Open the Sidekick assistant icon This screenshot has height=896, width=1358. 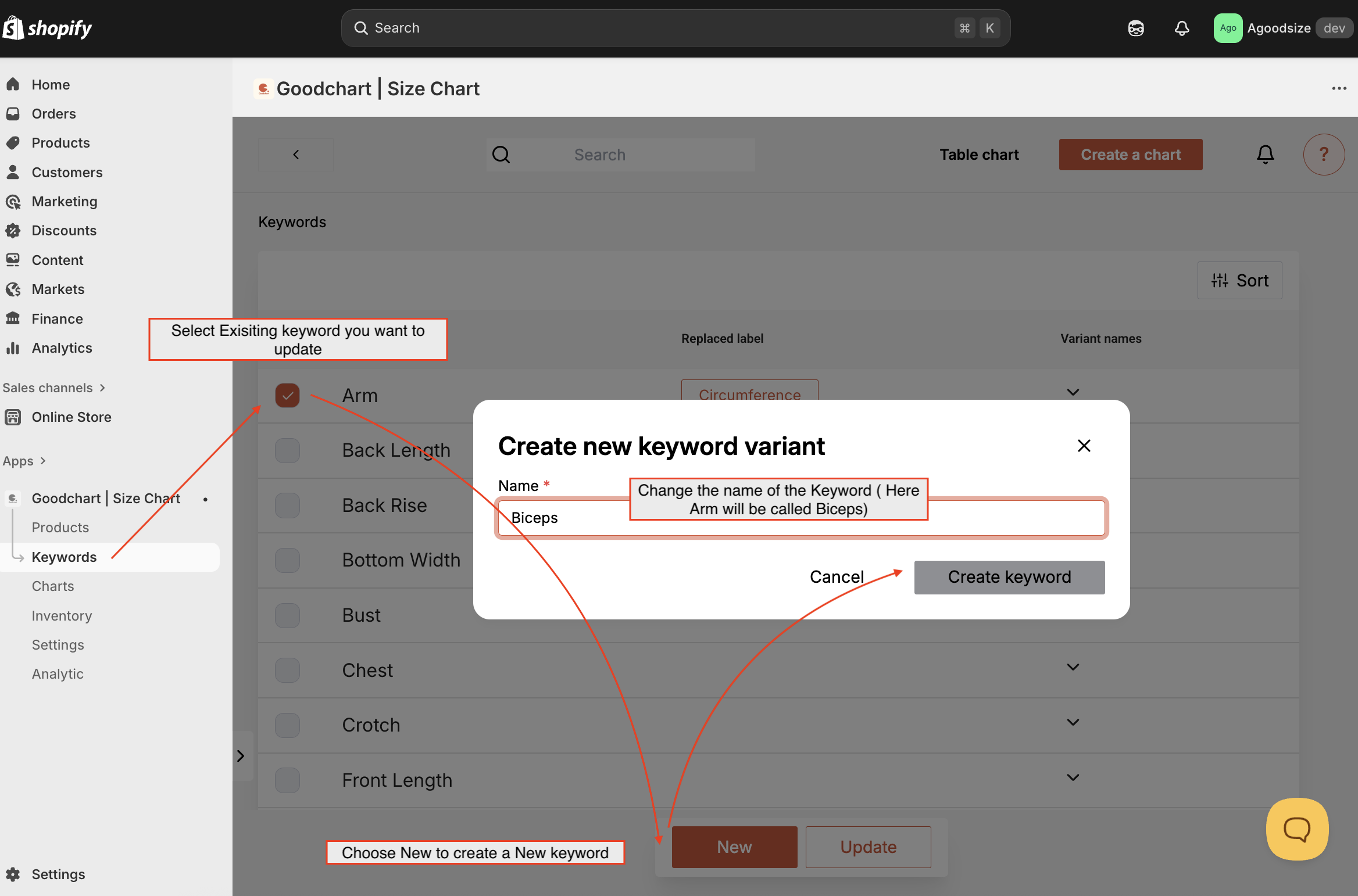point(1136,28)
